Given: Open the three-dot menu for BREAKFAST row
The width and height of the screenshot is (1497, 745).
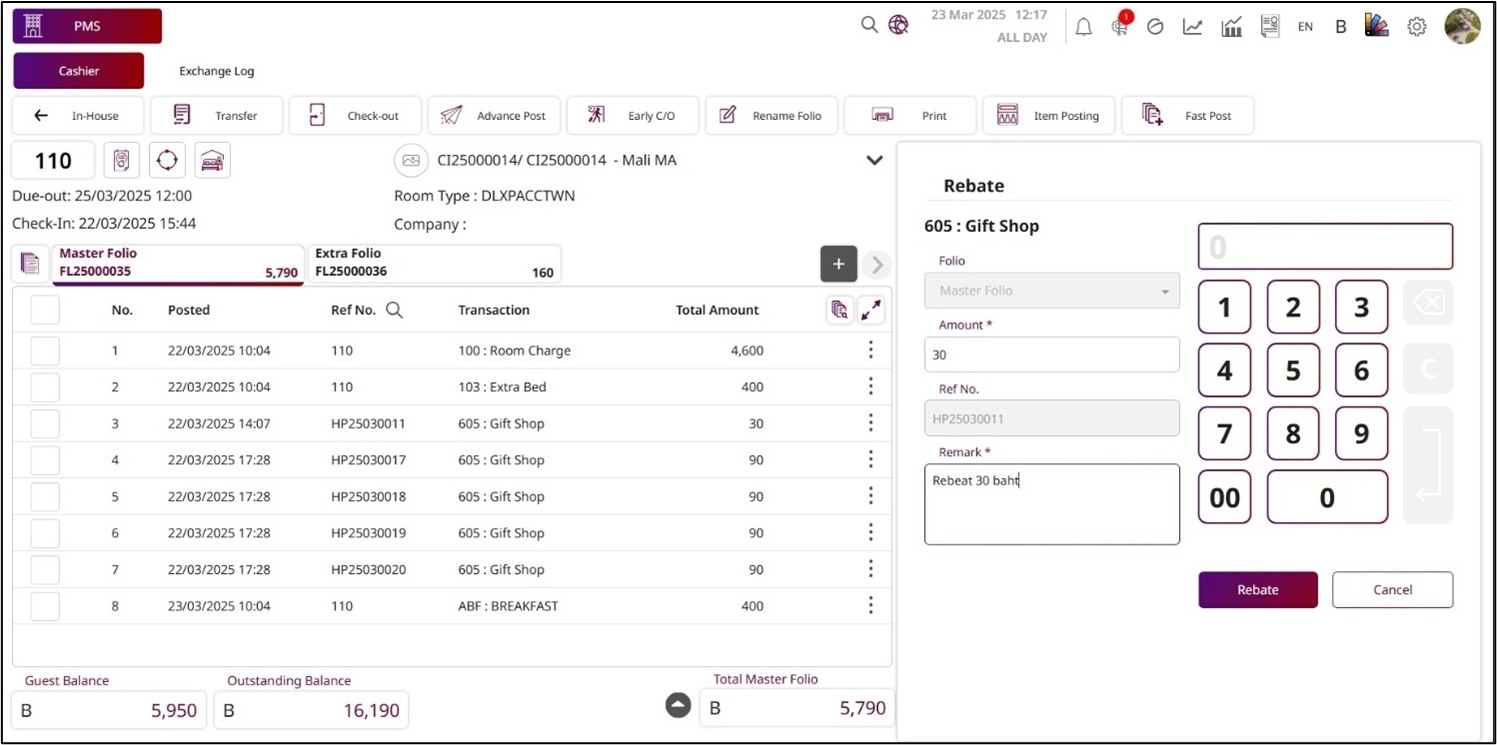Looking at the screenshot, I should [870, 605].
